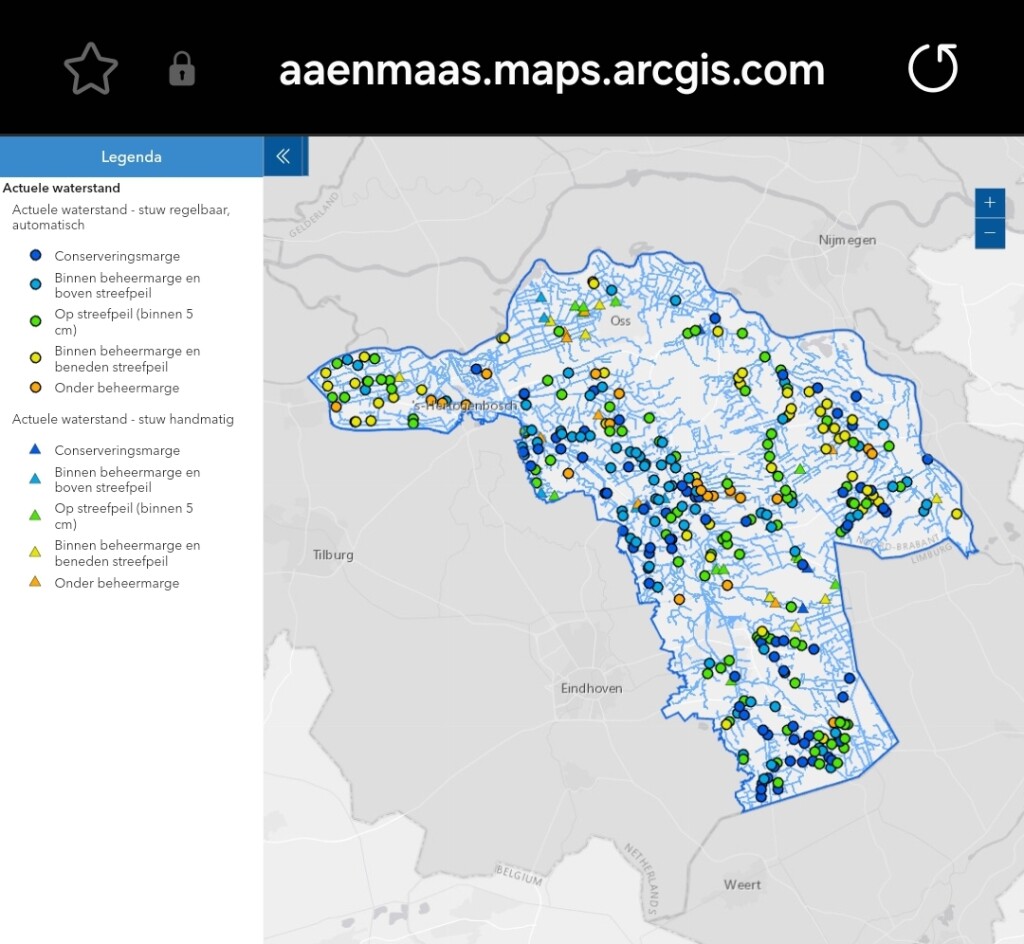
Task: Click the orange Onder beheermarge triangle symbol
Action: tap(35, 582)
